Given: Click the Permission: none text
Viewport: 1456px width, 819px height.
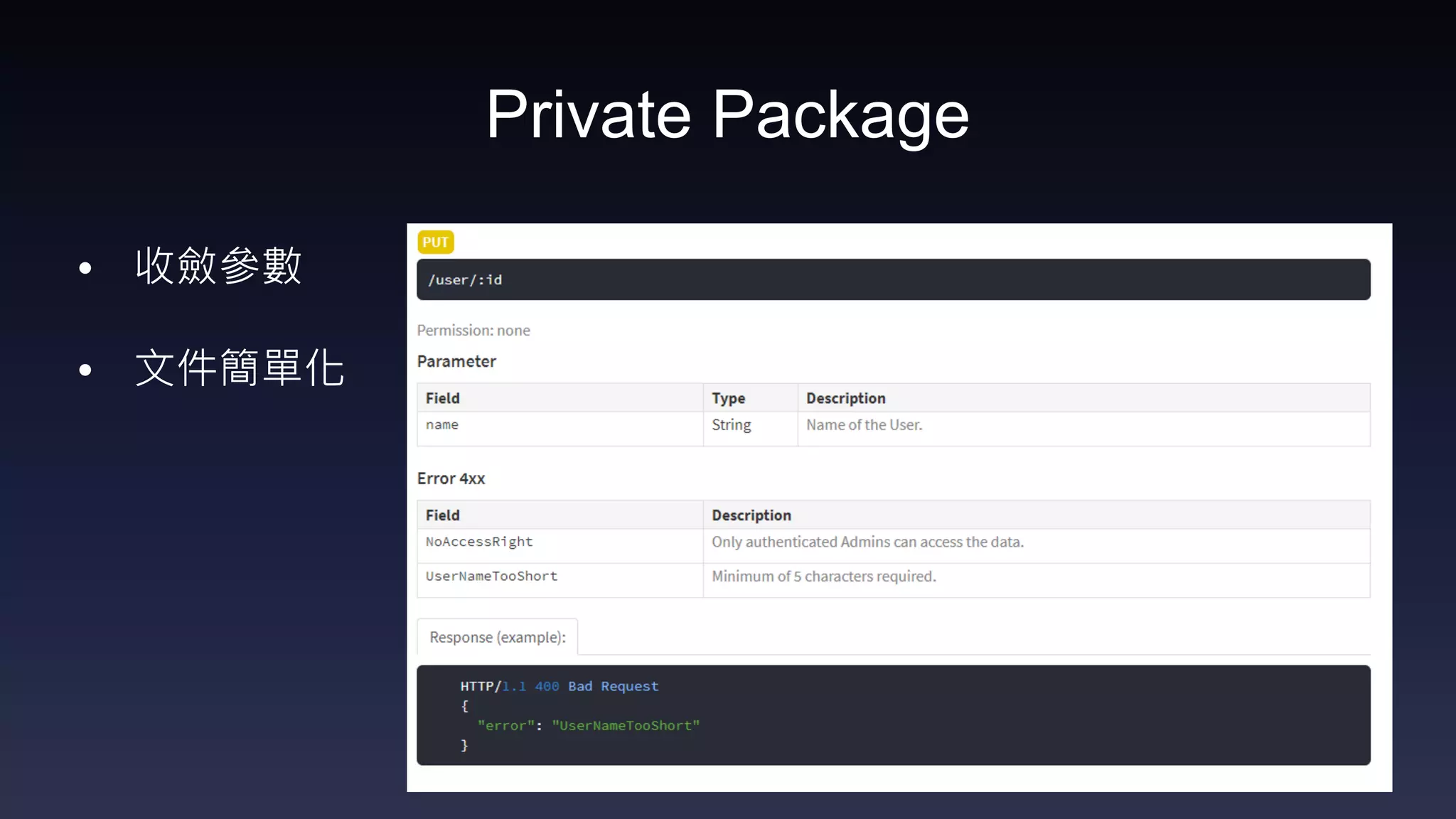Looking at the screenshot, I should 473,330.
